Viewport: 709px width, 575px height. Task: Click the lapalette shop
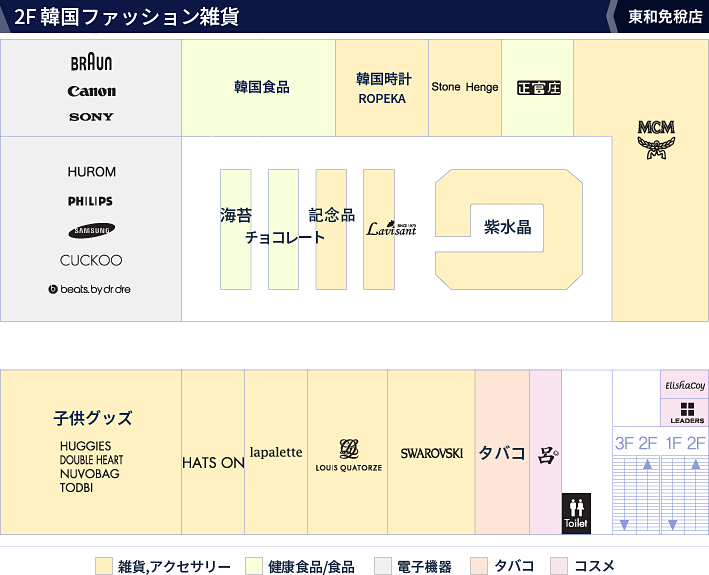click(276, 452)
